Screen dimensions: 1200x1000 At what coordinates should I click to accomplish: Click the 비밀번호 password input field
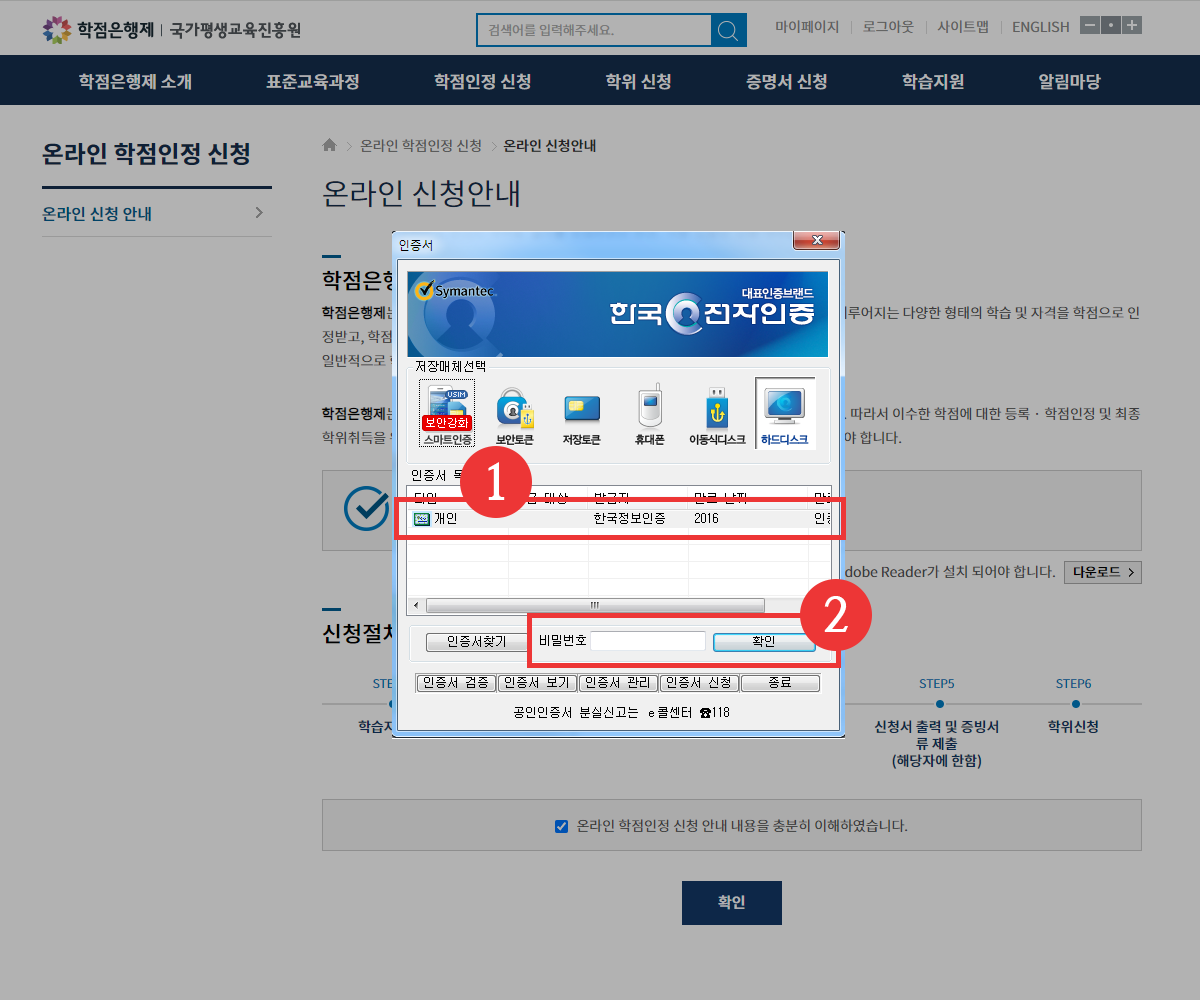(x=647, y=641)
